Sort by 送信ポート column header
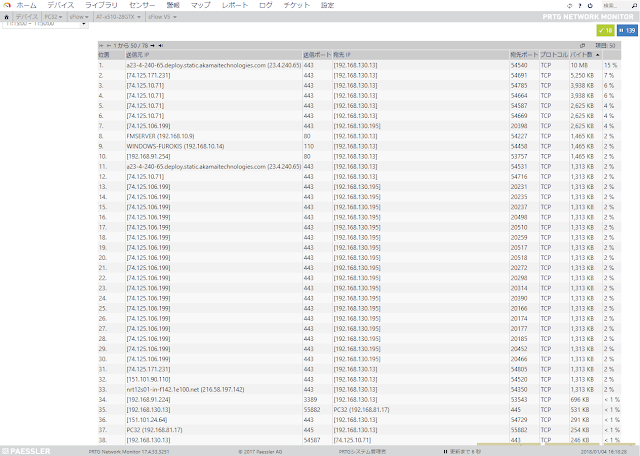Screen dimensions: 640x456 tap(317, 55)
